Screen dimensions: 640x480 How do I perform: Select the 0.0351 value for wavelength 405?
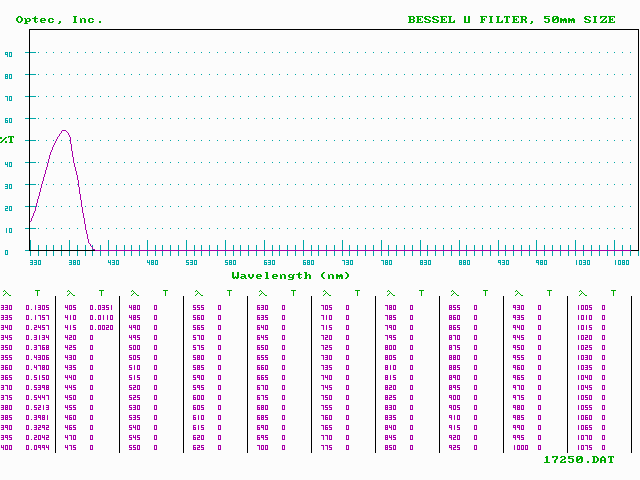point(101,308)
